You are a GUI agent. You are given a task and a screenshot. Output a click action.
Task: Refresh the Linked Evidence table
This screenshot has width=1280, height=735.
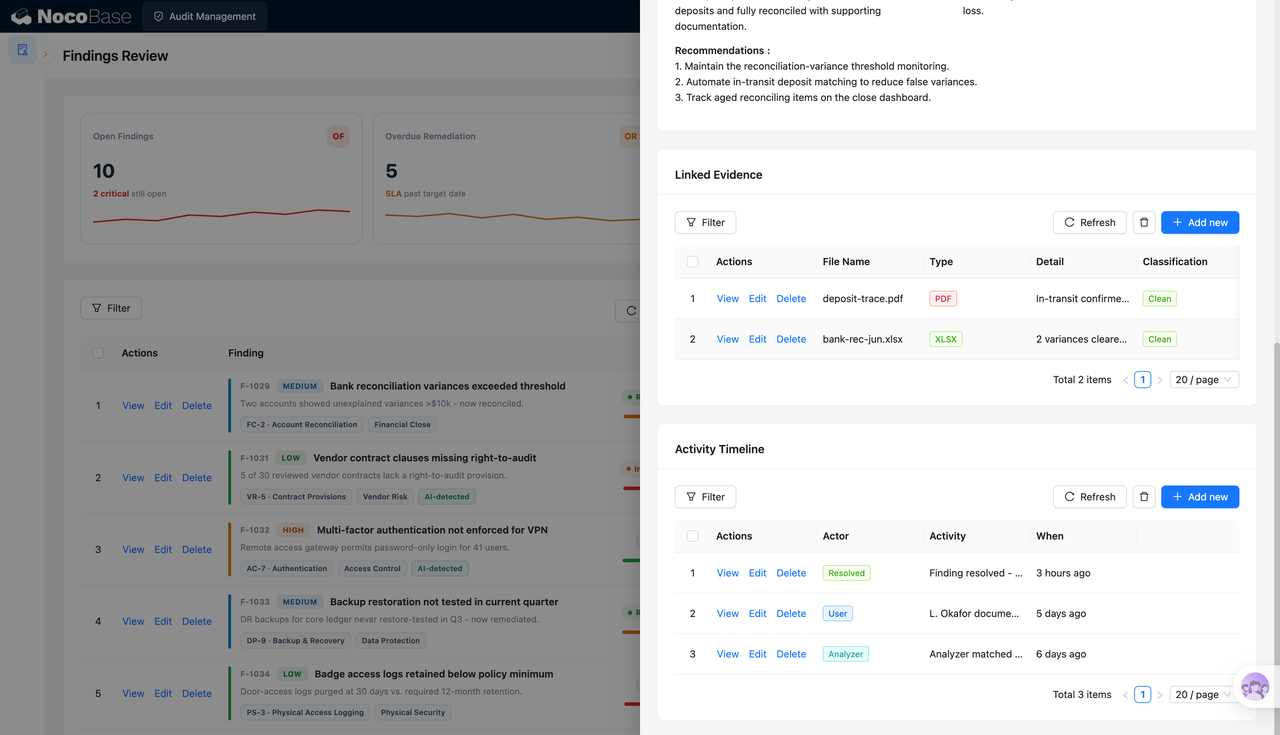(x=1090, y=222)
